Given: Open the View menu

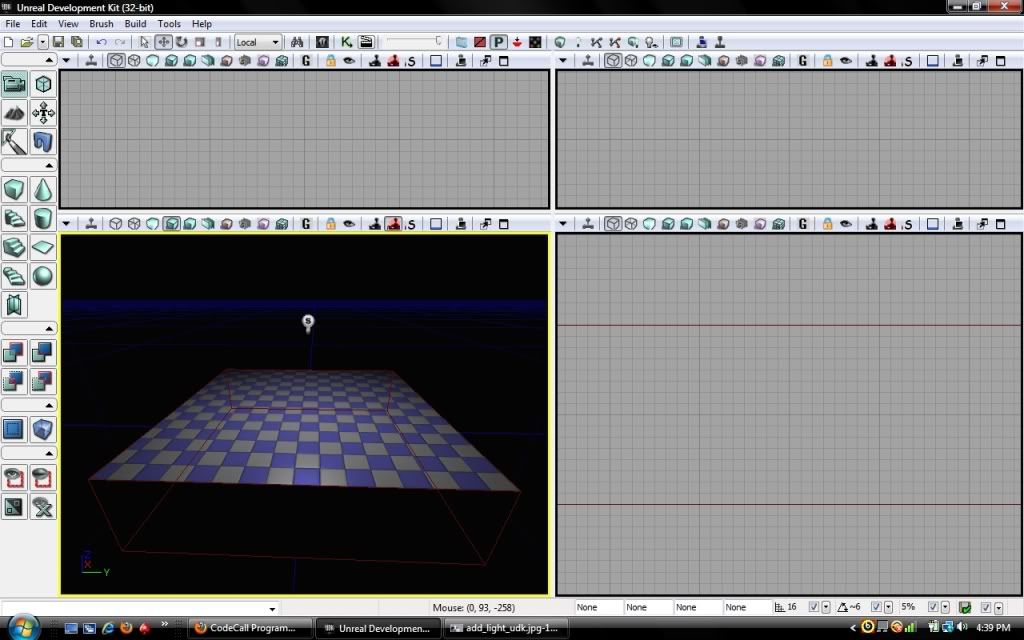Looking at the screenshot, I should [68, 24].
